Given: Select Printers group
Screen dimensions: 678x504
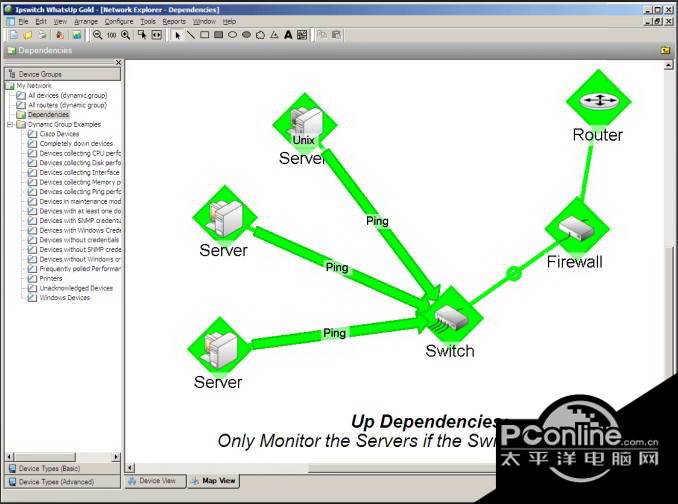Looking at the screenshot, I should coord(51,279).
